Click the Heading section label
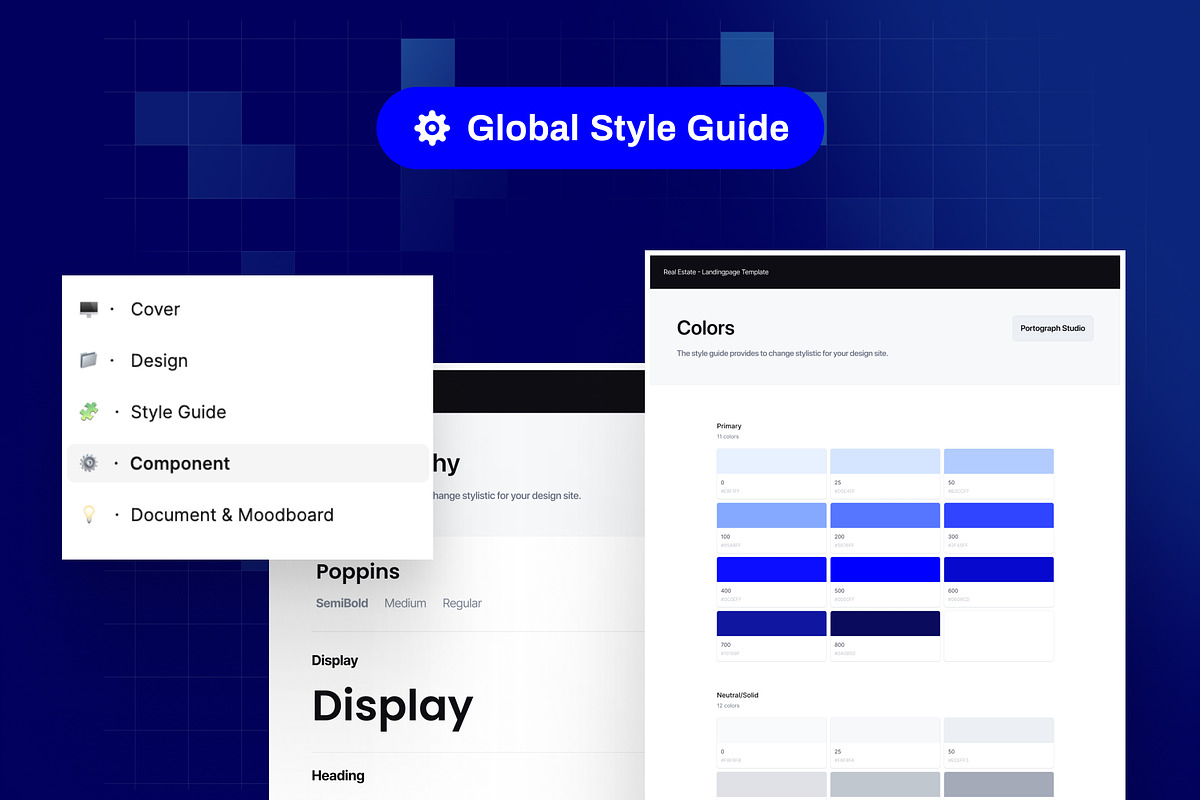The height and width of the screenshot is (800, 1200). 338,775
